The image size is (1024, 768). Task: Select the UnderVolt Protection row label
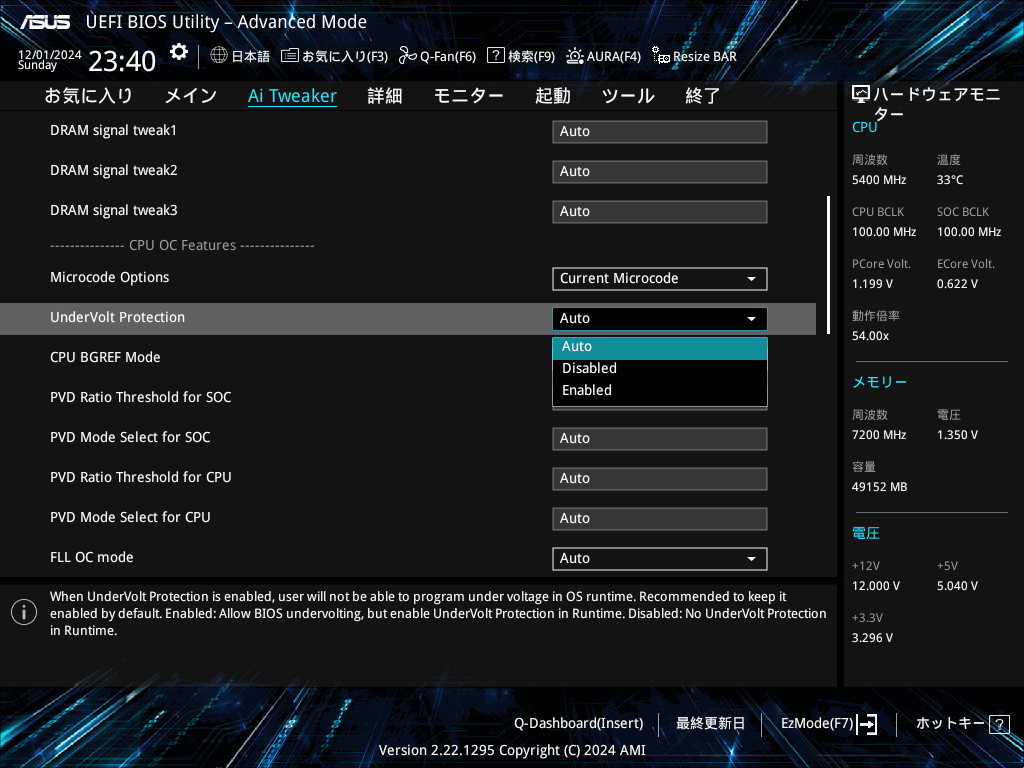tap(118, 317)
